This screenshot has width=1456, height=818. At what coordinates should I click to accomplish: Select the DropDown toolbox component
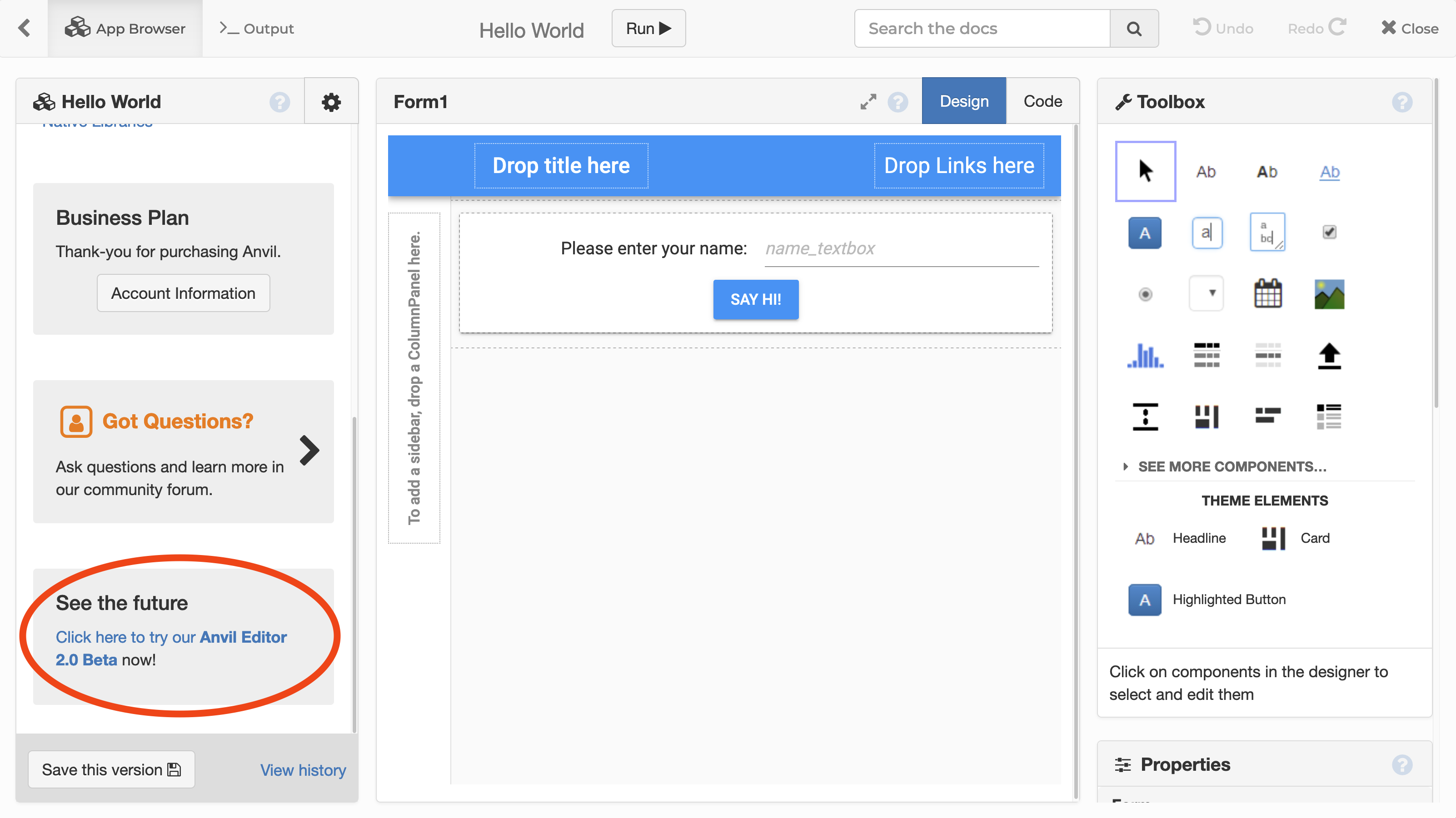point(1207,293)
